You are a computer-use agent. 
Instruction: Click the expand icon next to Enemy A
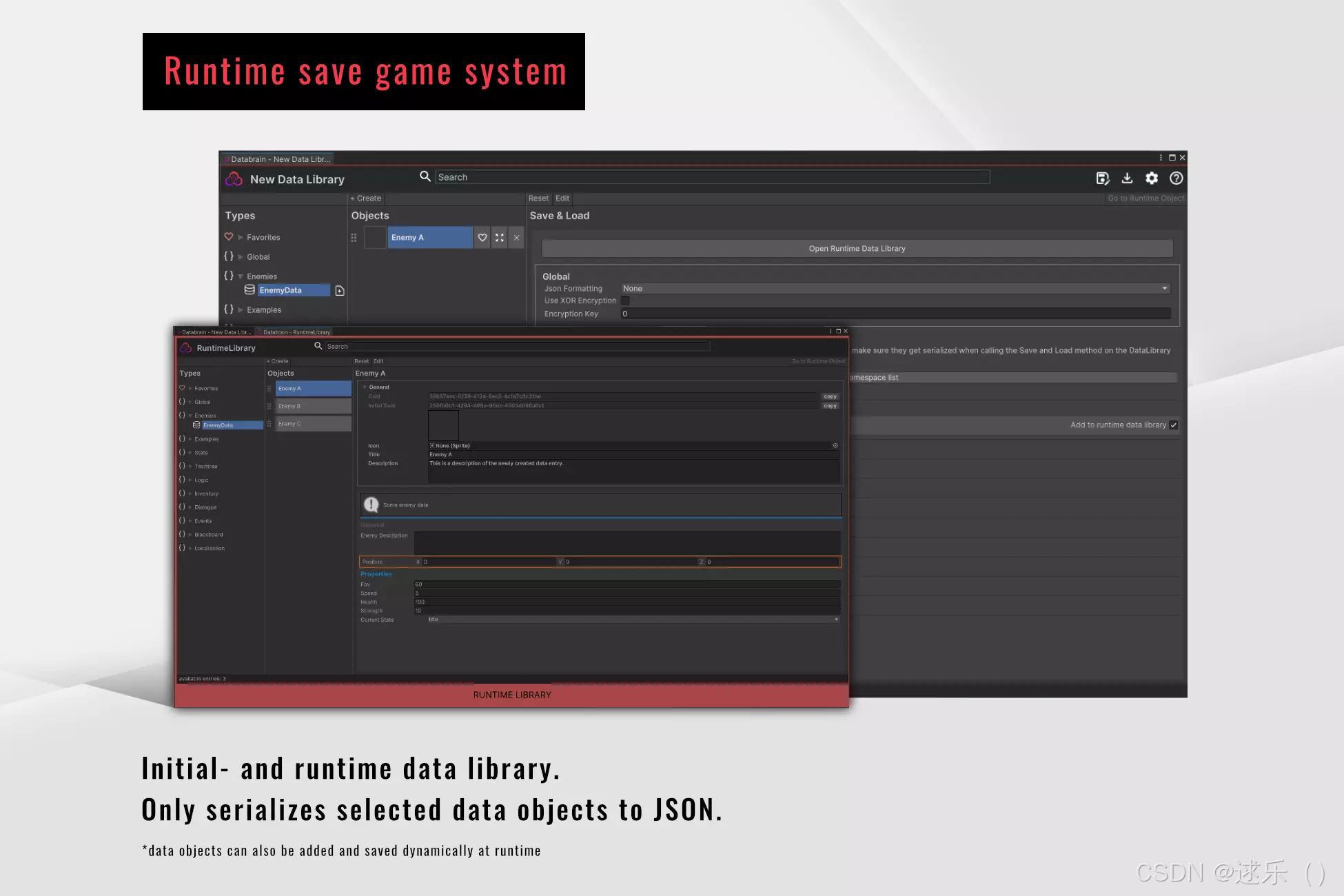click(x=500, y=238)
